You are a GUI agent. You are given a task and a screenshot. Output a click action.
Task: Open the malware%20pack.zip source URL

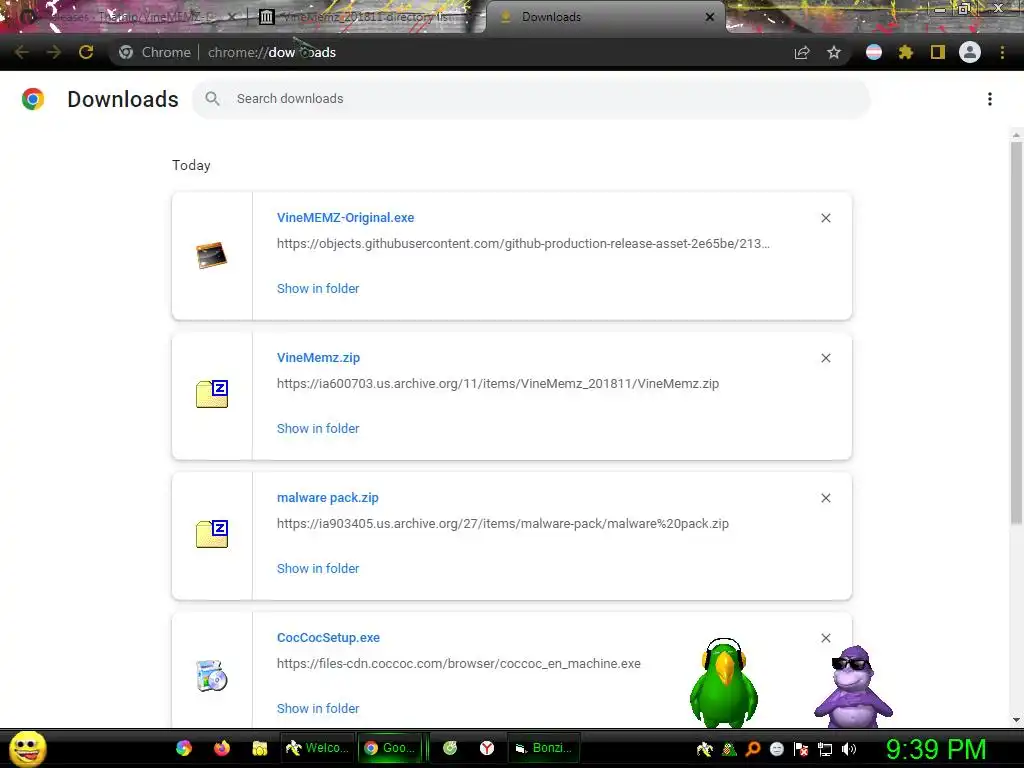[502, 524]
